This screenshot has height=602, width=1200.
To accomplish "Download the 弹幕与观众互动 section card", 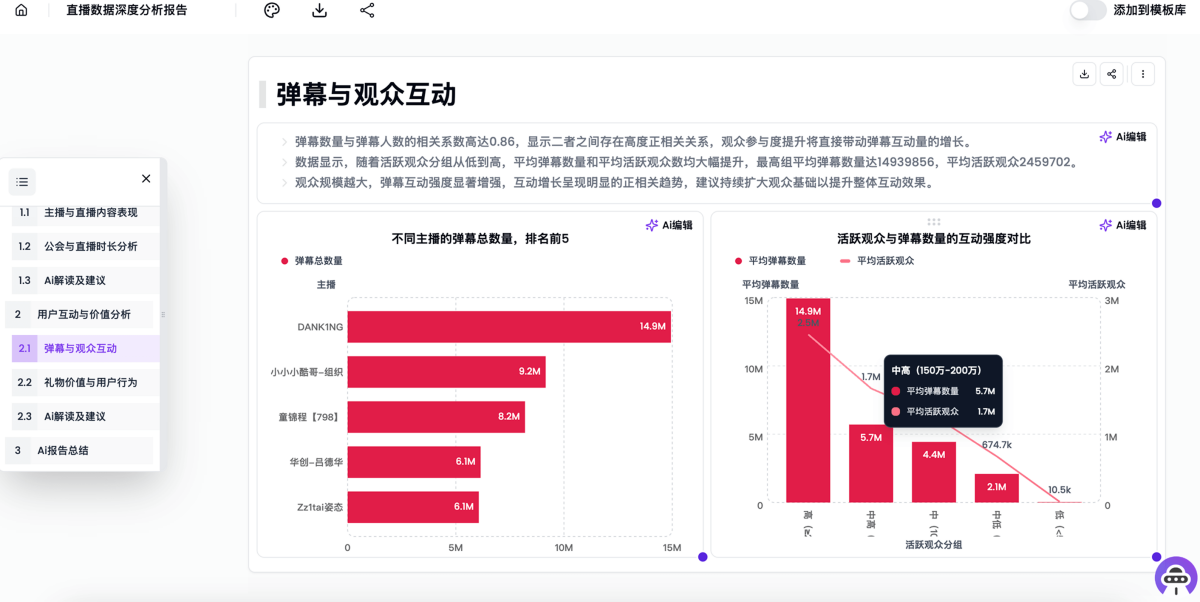I will pos(1084,74).
